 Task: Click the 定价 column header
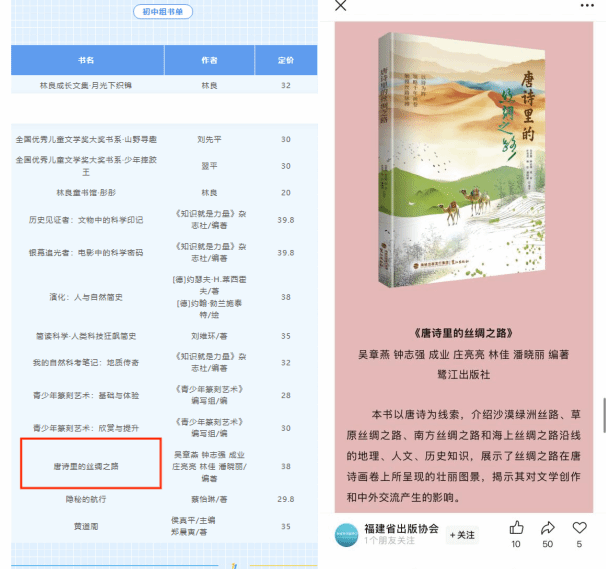[286, 60]
